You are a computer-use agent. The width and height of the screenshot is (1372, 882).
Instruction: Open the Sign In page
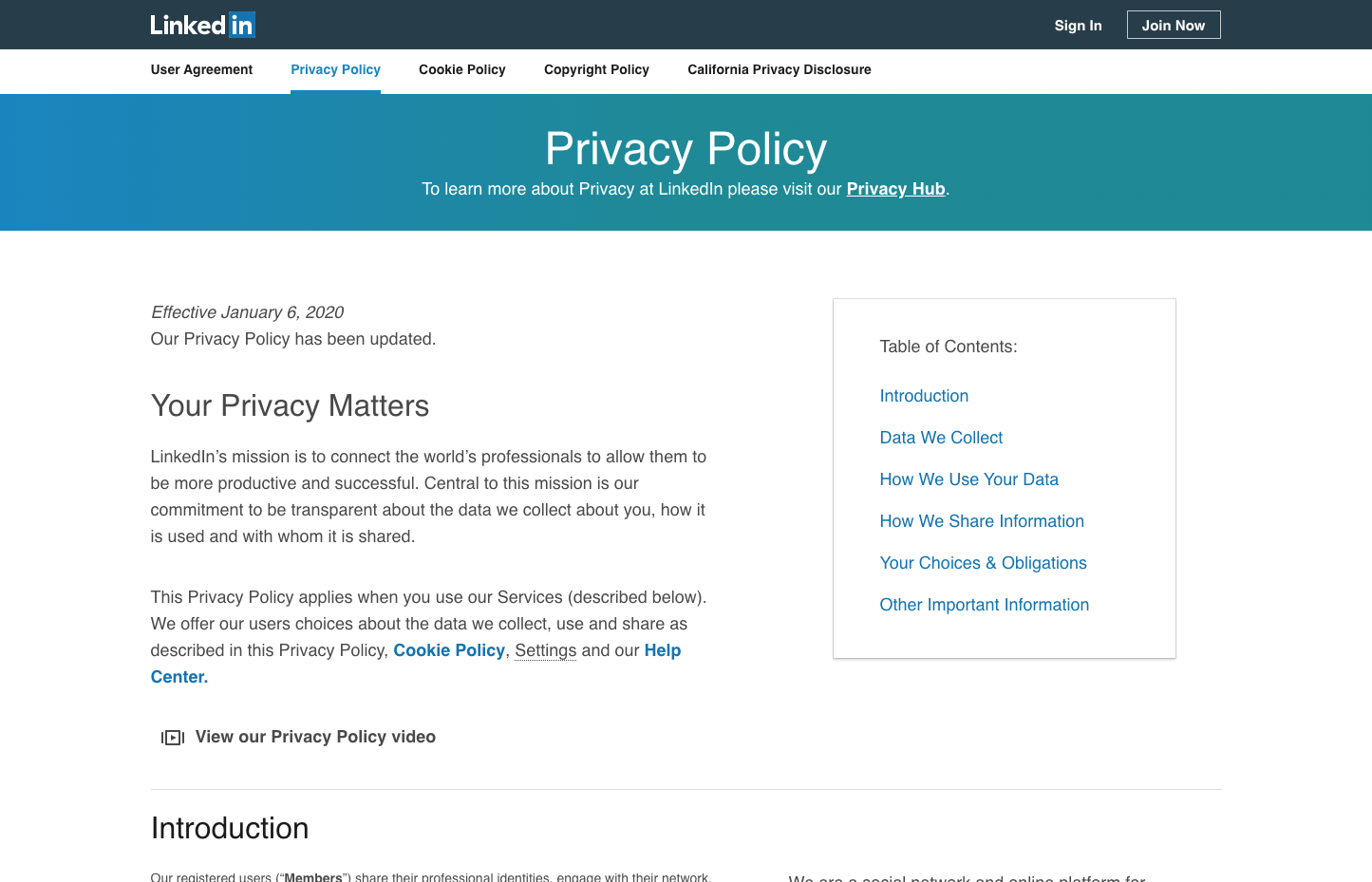click(1078, 26)
